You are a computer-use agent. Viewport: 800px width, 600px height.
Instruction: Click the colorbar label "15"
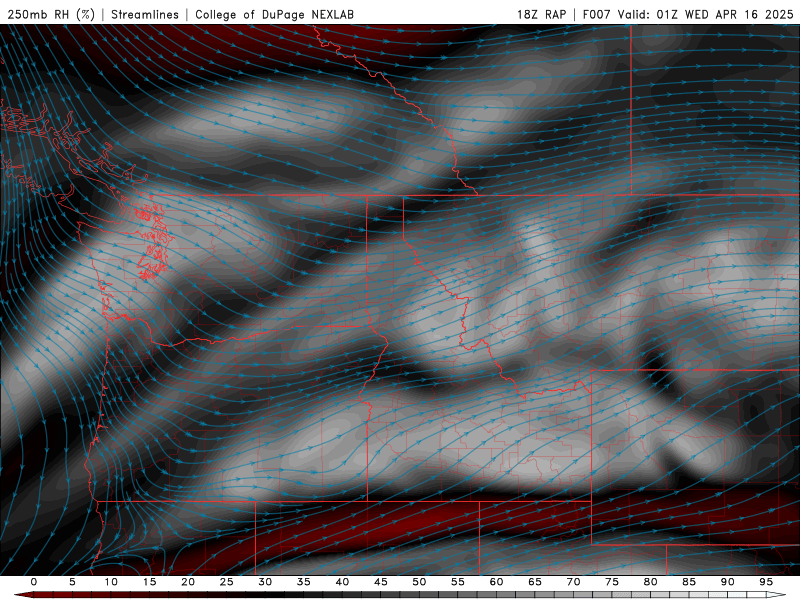(x=149, y=582)
